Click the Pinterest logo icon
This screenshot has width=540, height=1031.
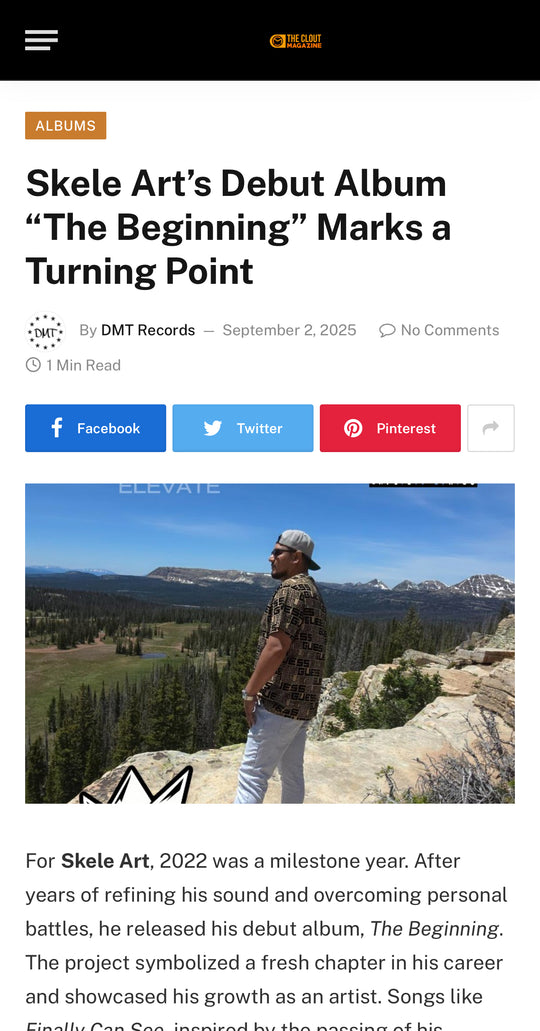pos(353,429)
